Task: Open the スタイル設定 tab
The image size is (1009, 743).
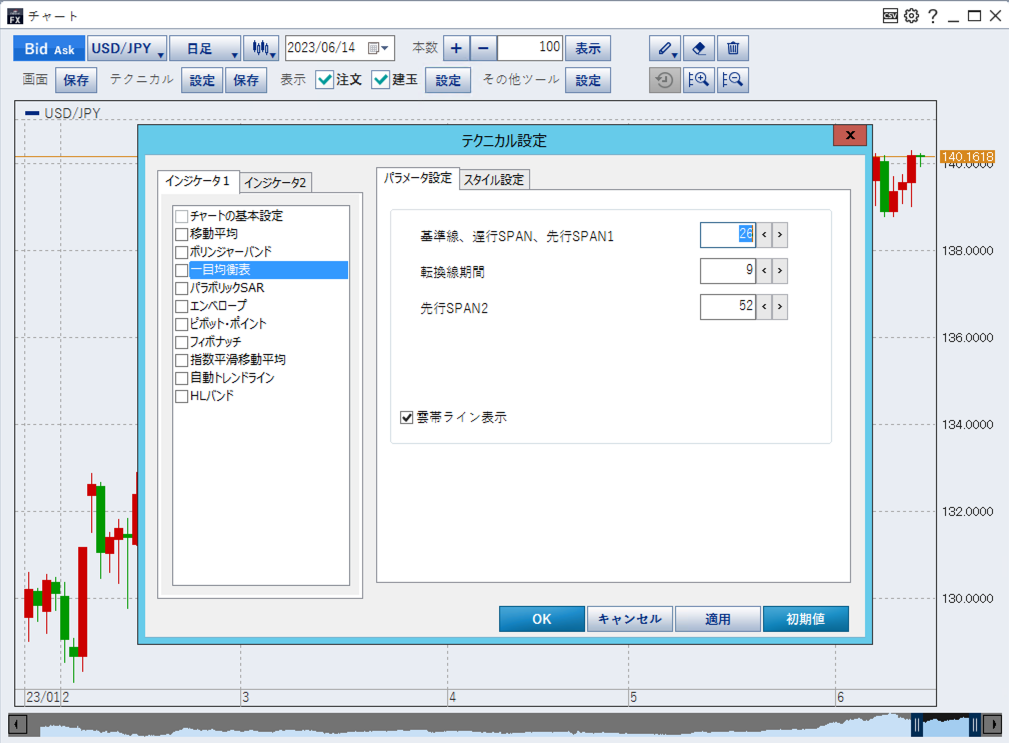Action: [x=494, y=180]
